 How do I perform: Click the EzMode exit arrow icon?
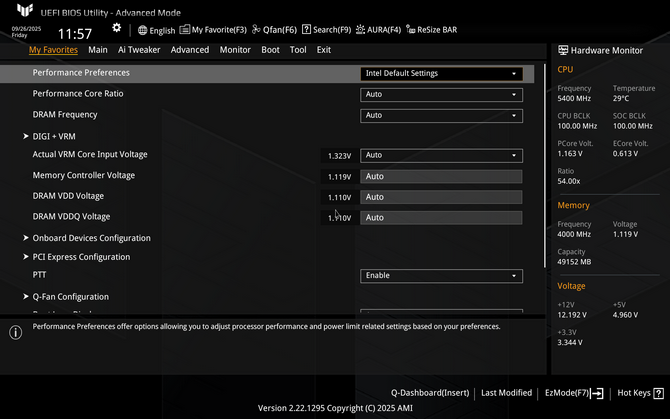597,393
